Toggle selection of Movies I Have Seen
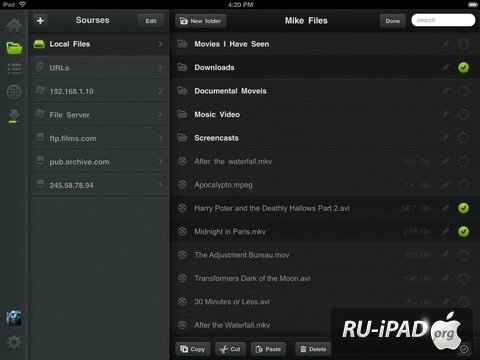480x360 pixels. pyautogui.click(x=463, y=44)
